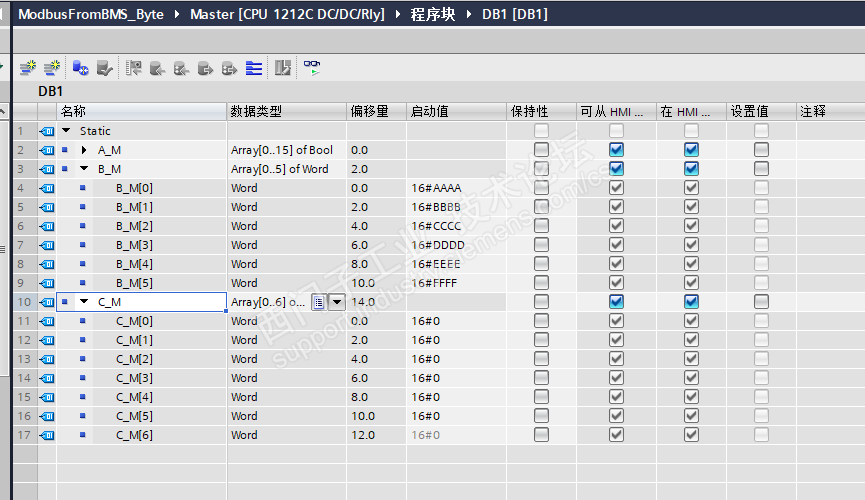Click the 数据类型 column header
Screen dimensions: 865x500
(x=287, y=111)
